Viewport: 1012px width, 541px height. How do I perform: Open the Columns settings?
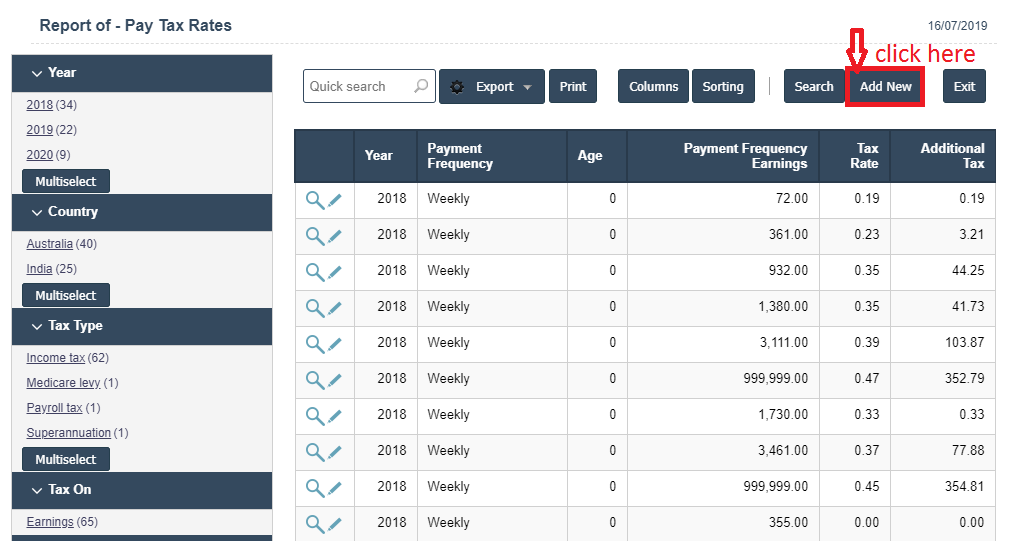653,86
